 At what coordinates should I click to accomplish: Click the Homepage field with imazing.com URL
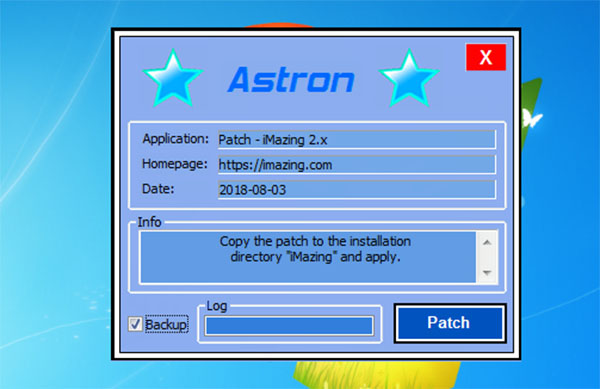[x=357, y=165]
